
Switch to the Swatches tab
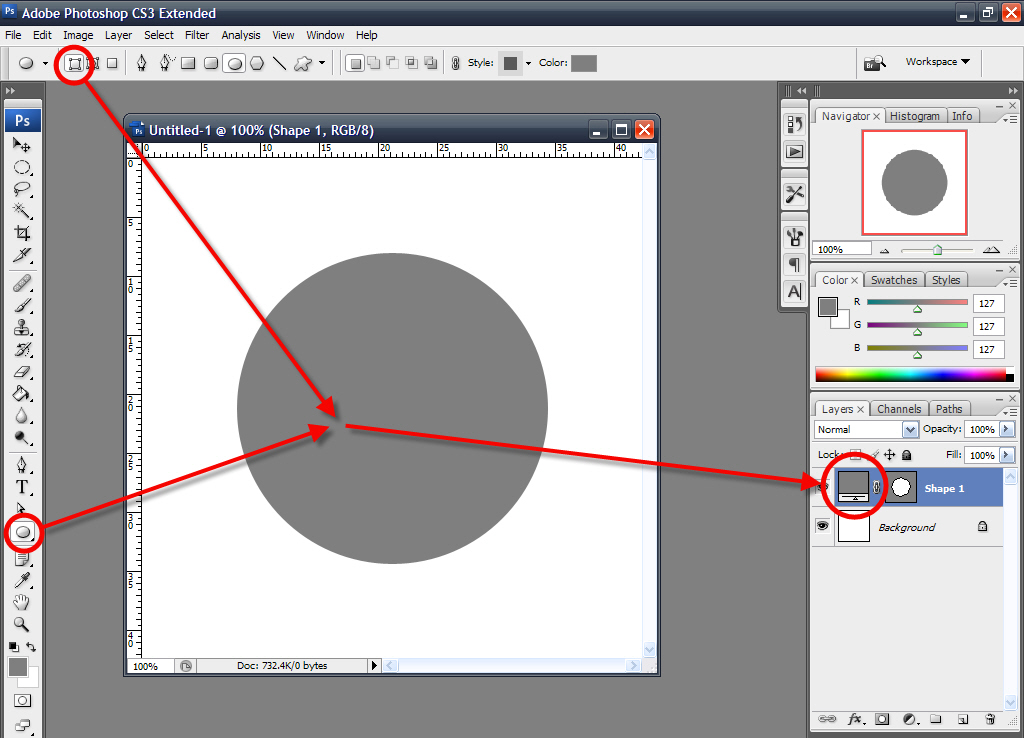pyautogui.click(x=894, y=280)
